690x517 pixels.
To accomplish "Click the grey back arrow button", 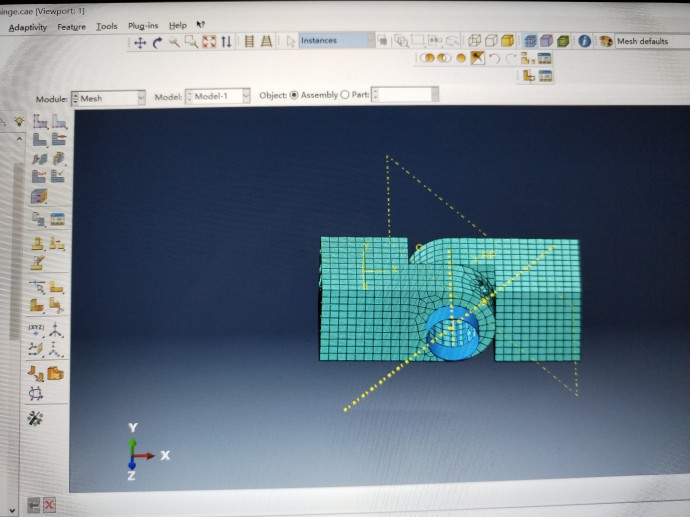I will pos(33,505).
